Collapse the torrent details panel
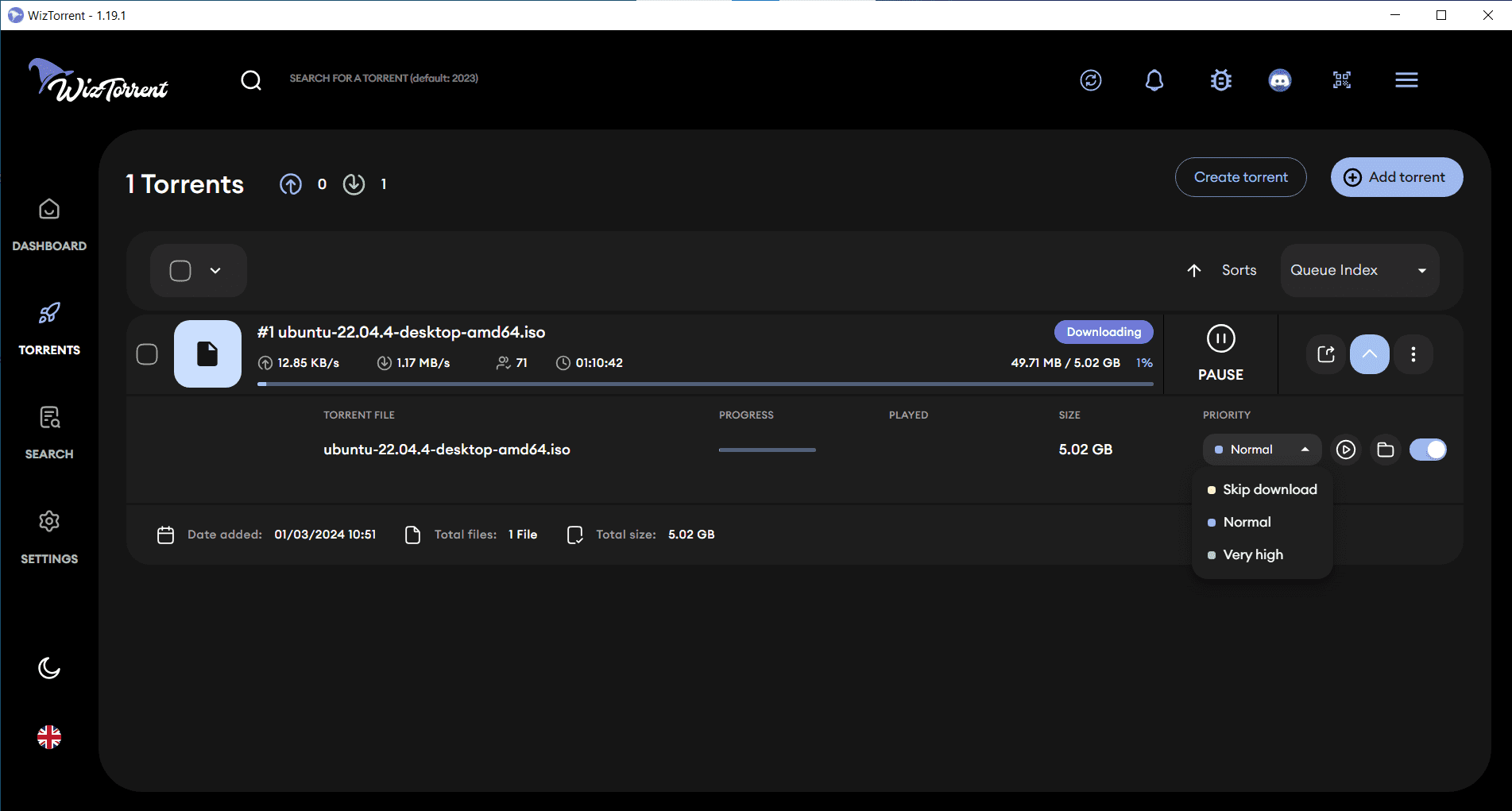 point(1370,354)
